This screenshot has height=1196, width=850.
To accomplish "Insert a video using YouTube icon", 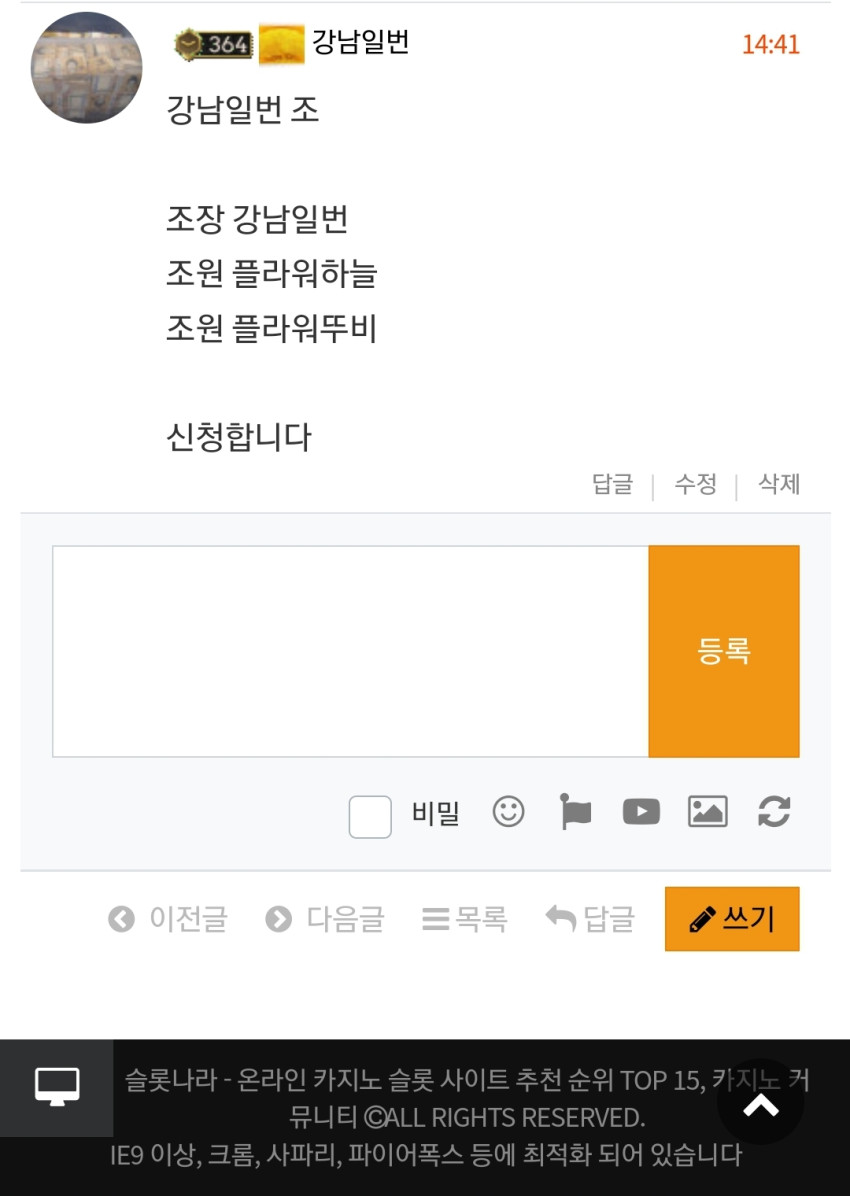I will pyautogui.click(x=642, y=812).
